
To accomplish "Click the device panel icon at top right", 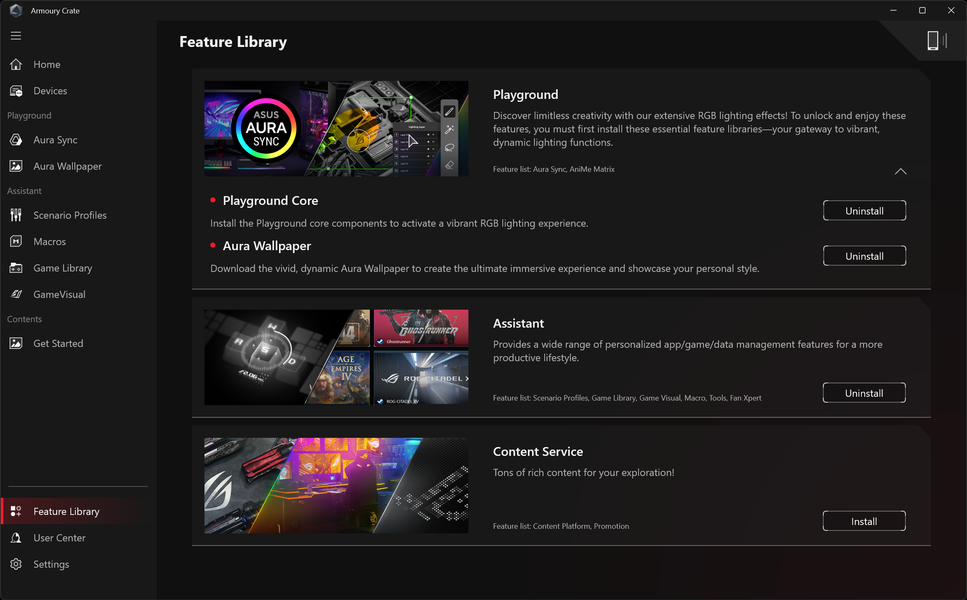I will click(x=936, y=41).
